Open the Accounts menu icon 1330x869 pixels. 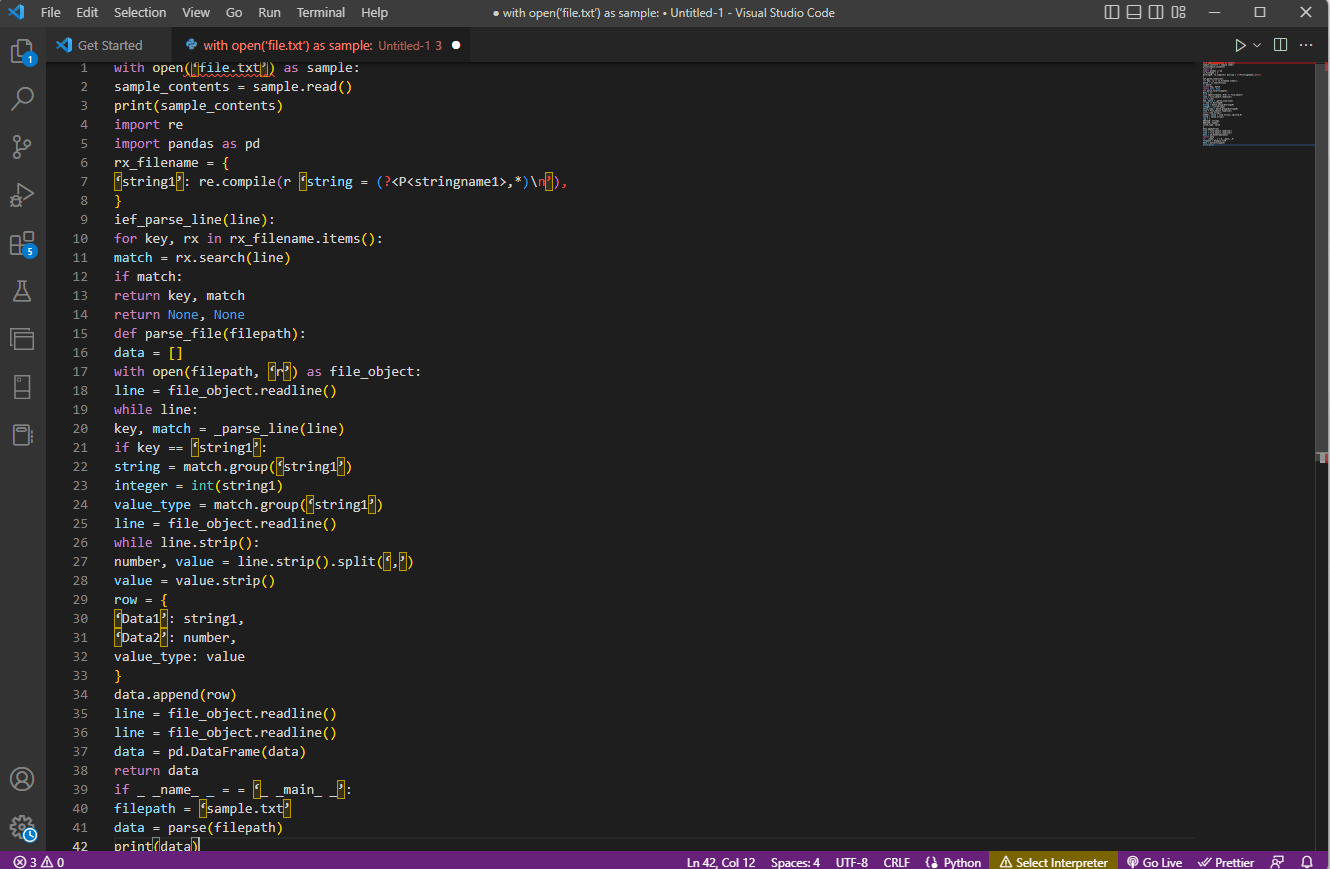pos(22,779)
